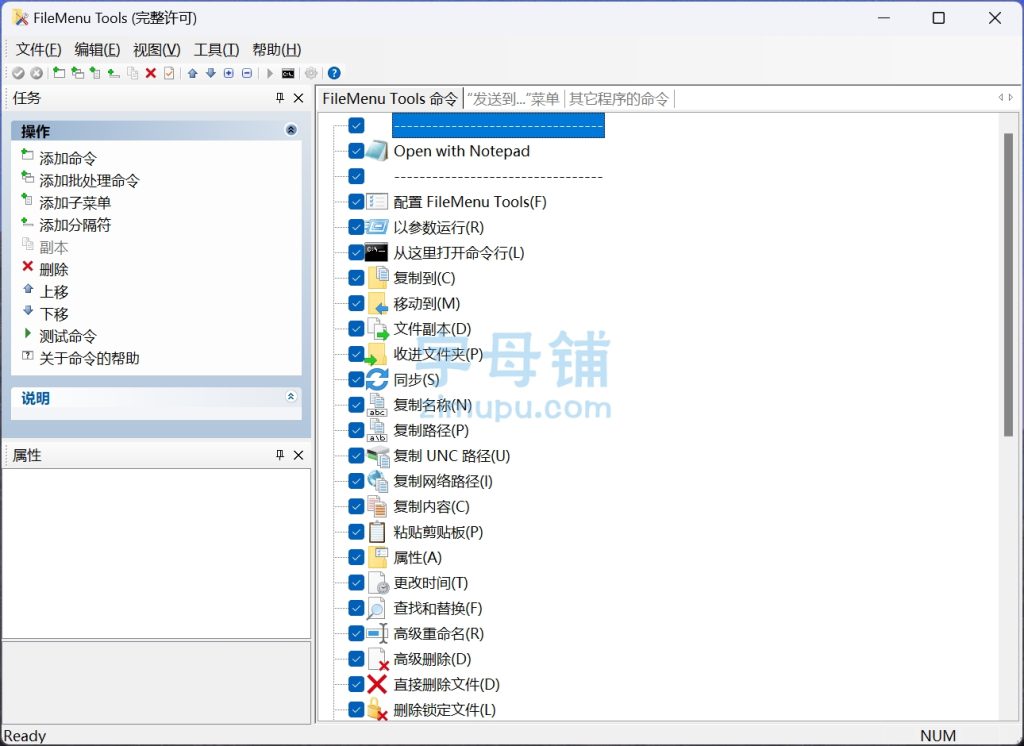Click the Move Down arrow toolbar icon
The width and height of the screenshot is (1024, 746).
click(211, 73)
